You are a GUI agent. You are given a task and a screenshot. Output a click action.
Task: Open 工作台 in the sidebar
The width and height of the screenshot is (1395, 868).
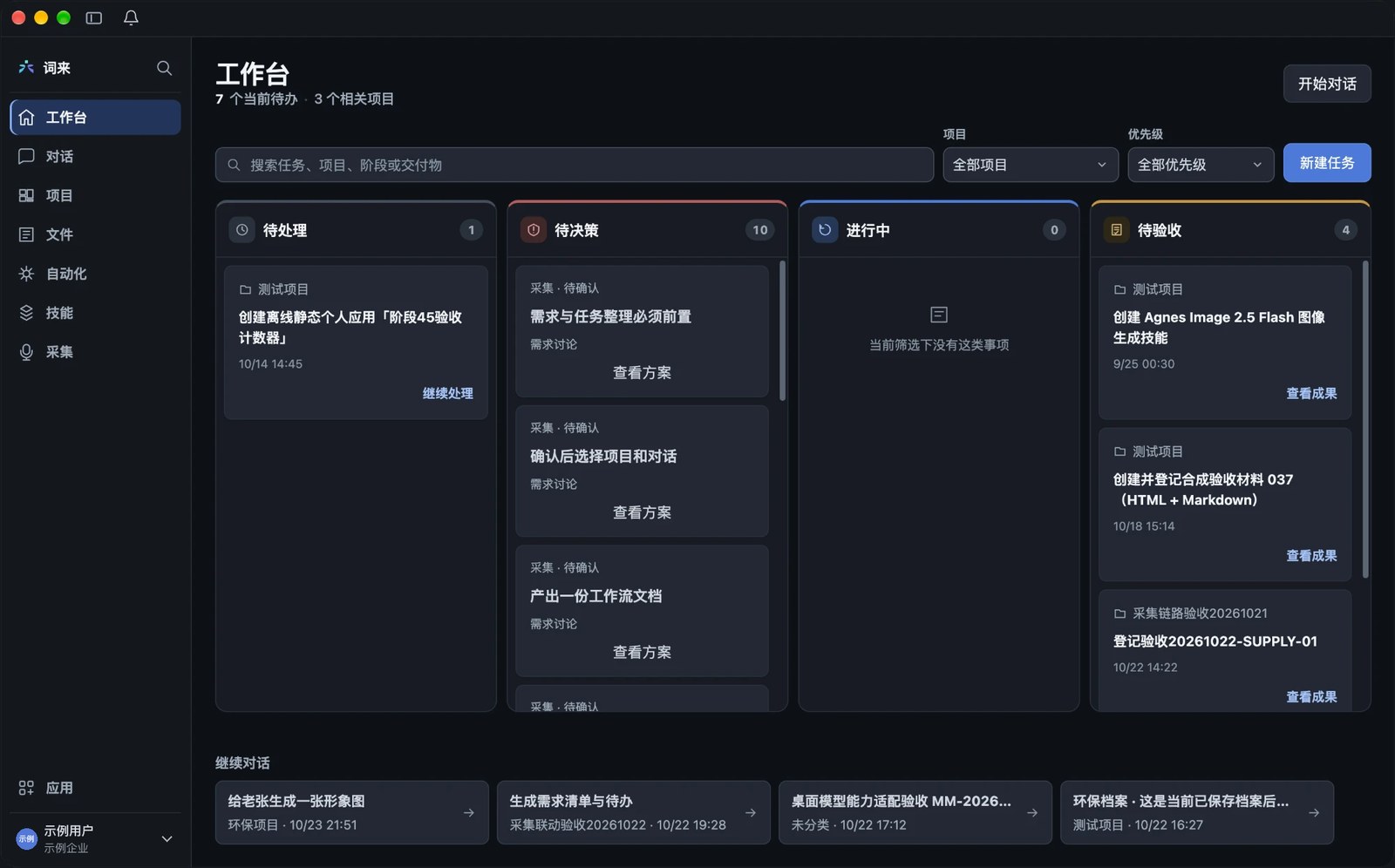click(x=95, y=118)
